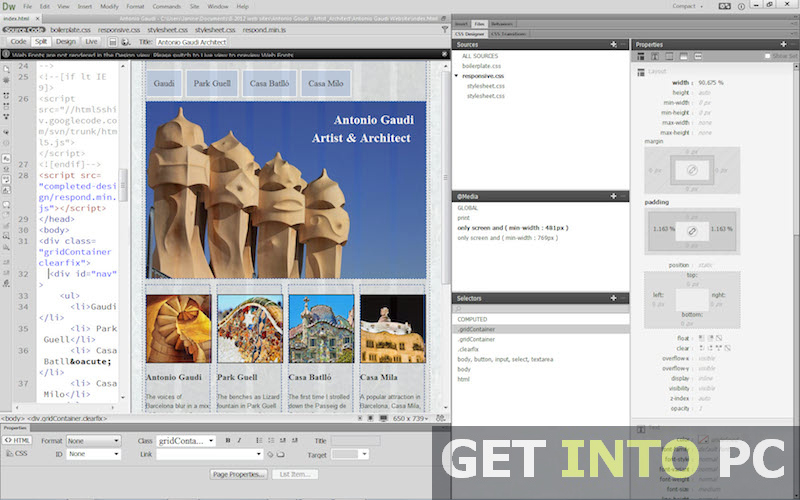
Task: Switch to Design view
Action: [x=65, y=42]
